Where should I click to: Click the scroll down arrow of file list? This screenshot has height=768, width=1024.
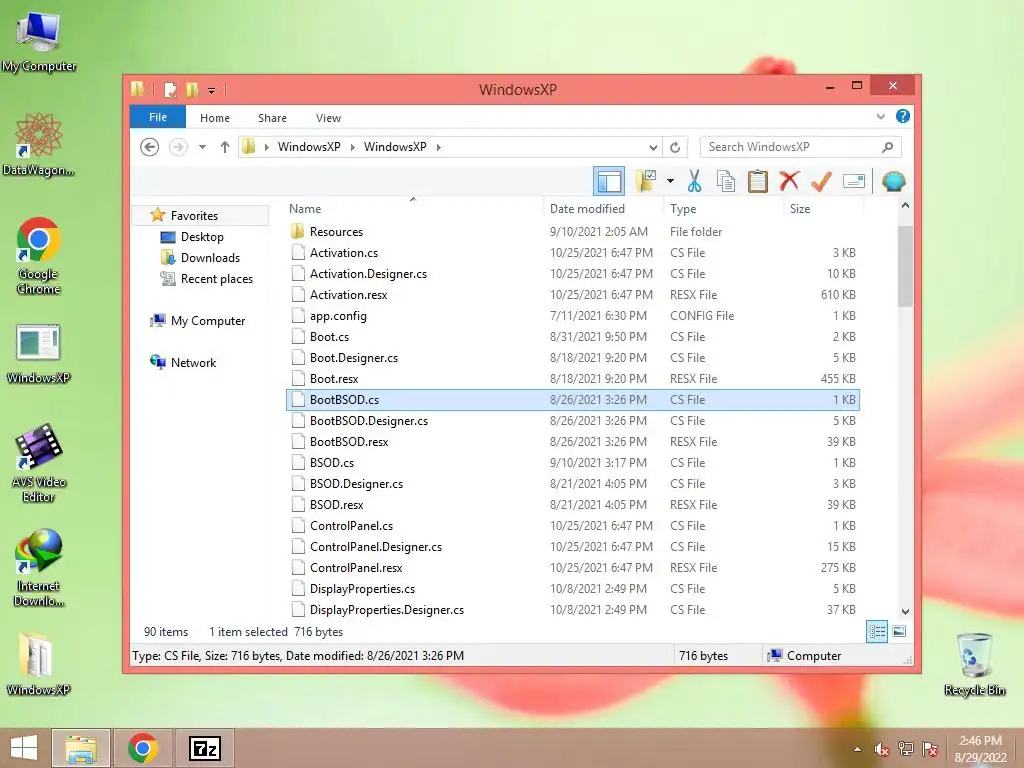pos(905,612)
